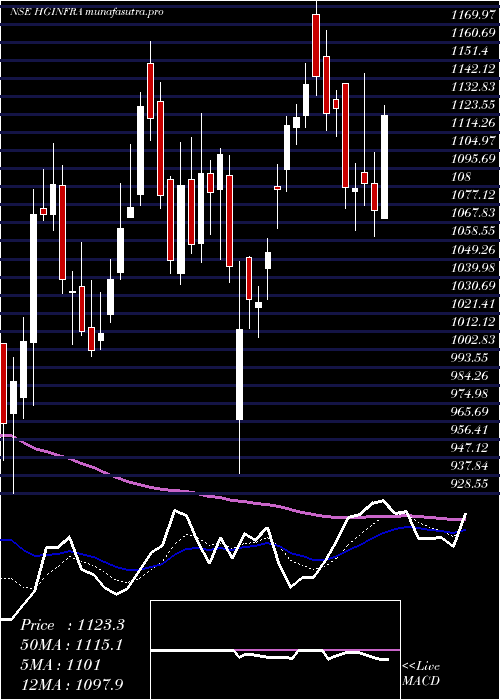Click the NSE HGINFRA munafasutra.pro title
This screenshot has height=700, width=500.
click(87, 12)
